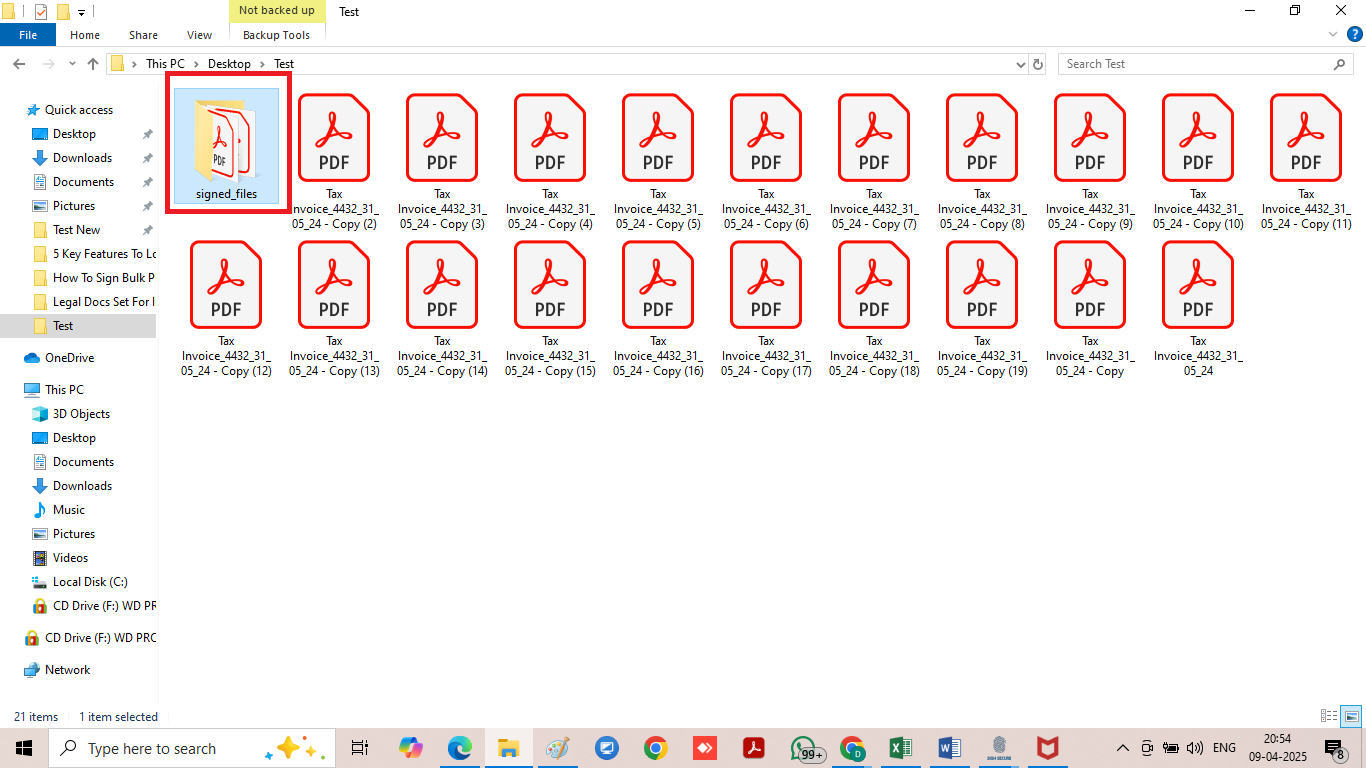Launch Excel from the taskbar

point(900,748)
